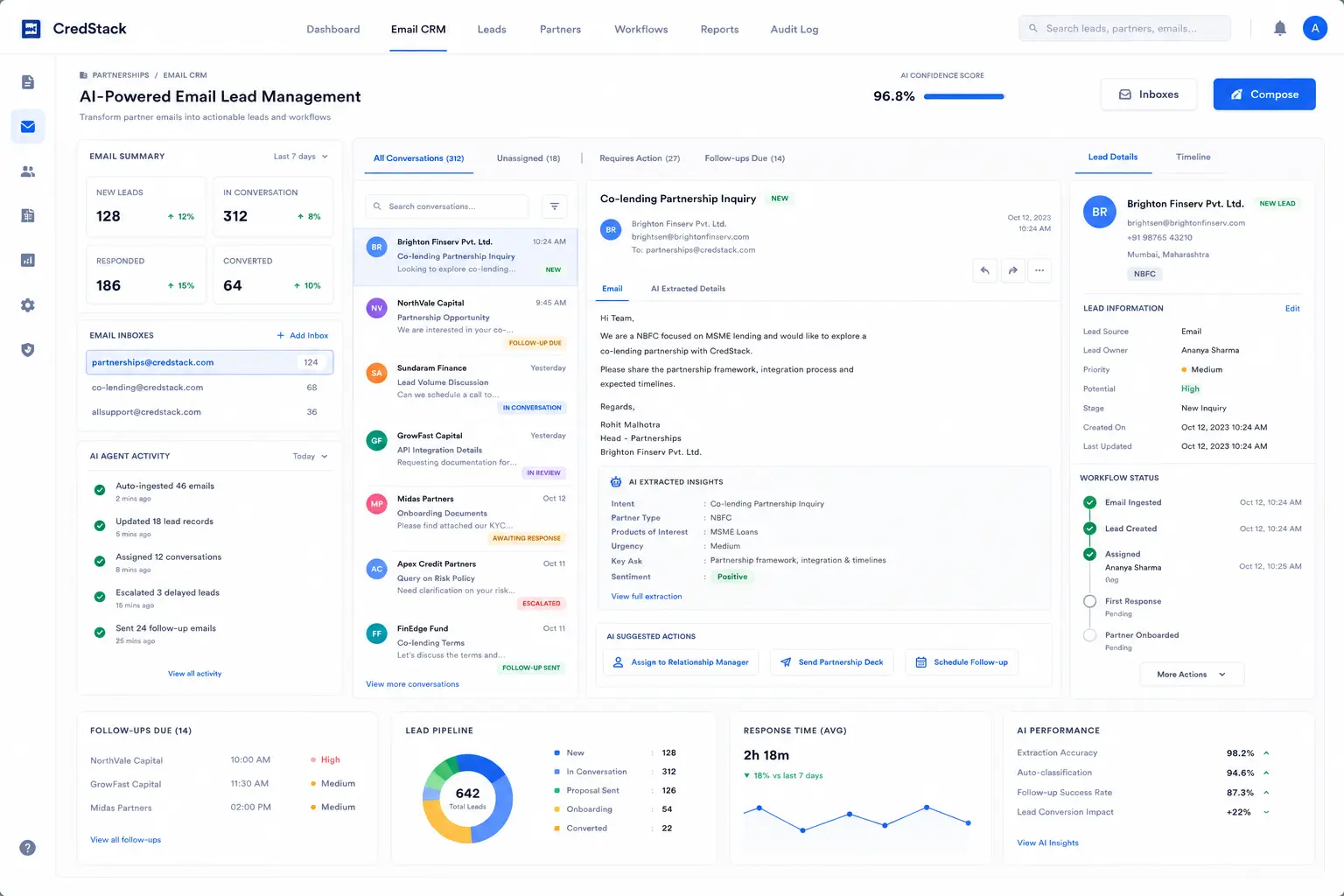Open the user avatar 'A' menu
1344x896 pixels.
point(1315,28)
